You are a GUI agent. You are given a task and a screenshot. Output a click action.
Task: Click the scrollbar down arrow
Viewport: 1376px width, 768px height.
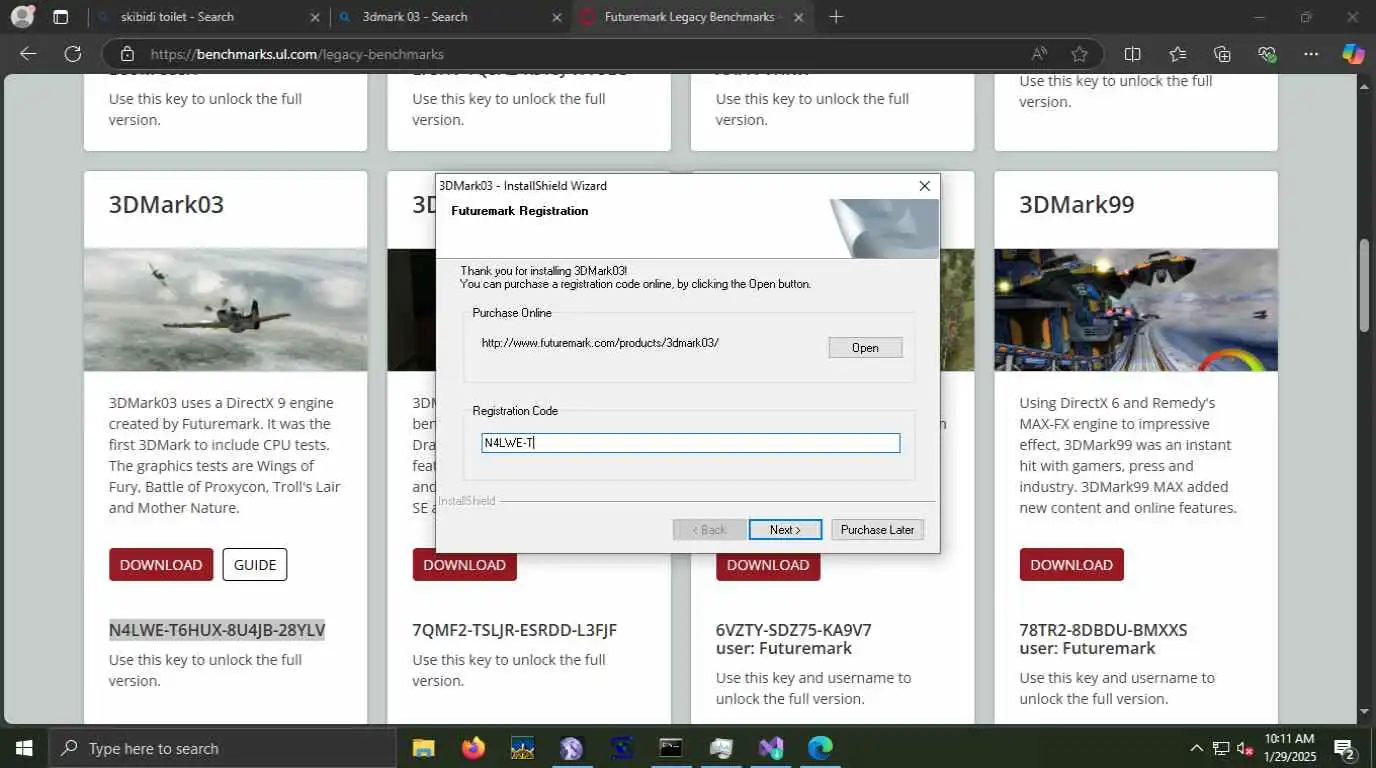tap(1366, 712)
